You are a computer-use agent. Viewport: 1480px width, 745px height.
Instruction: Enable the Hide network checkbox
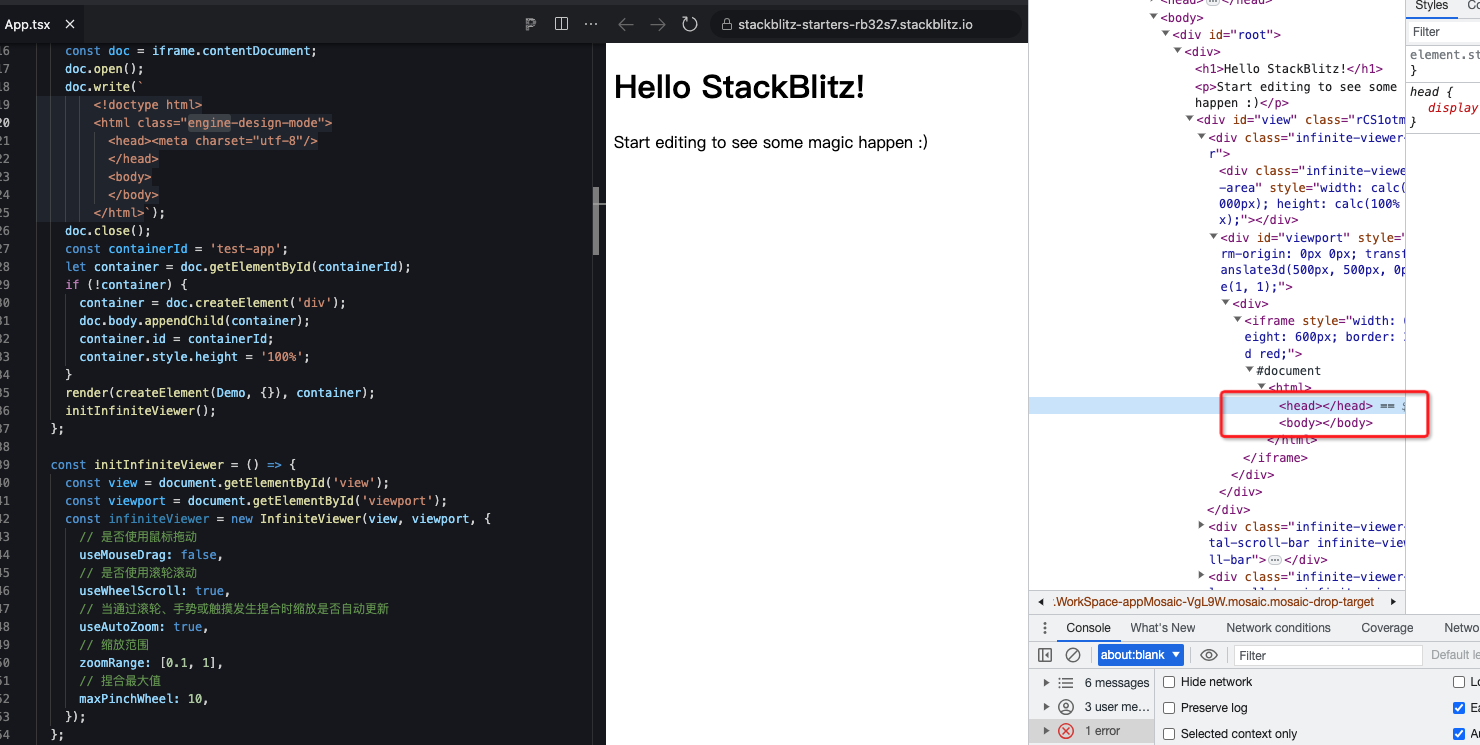[1168, 681]
